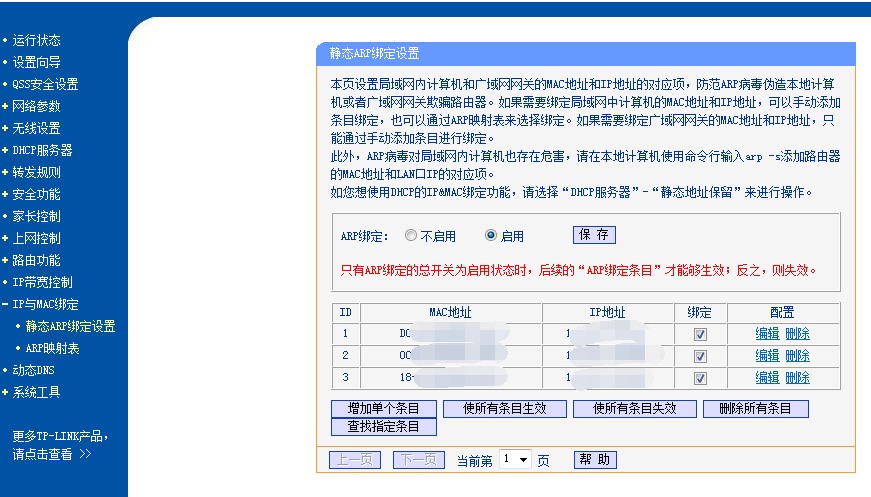
Task: Click the MAC地址 column header
Action: 450,313
